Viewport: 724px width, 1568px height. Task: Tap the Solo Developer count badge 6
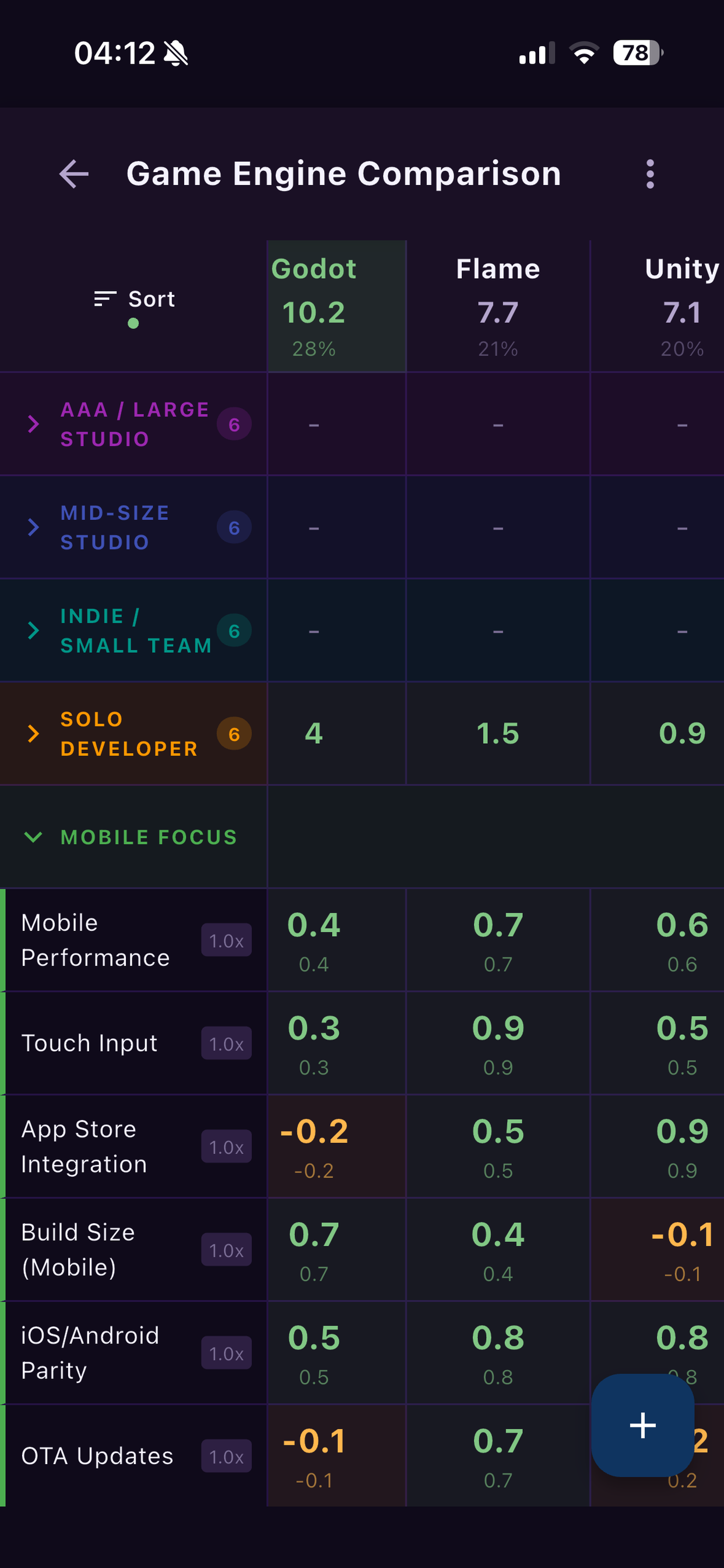(x=234, y=734)
